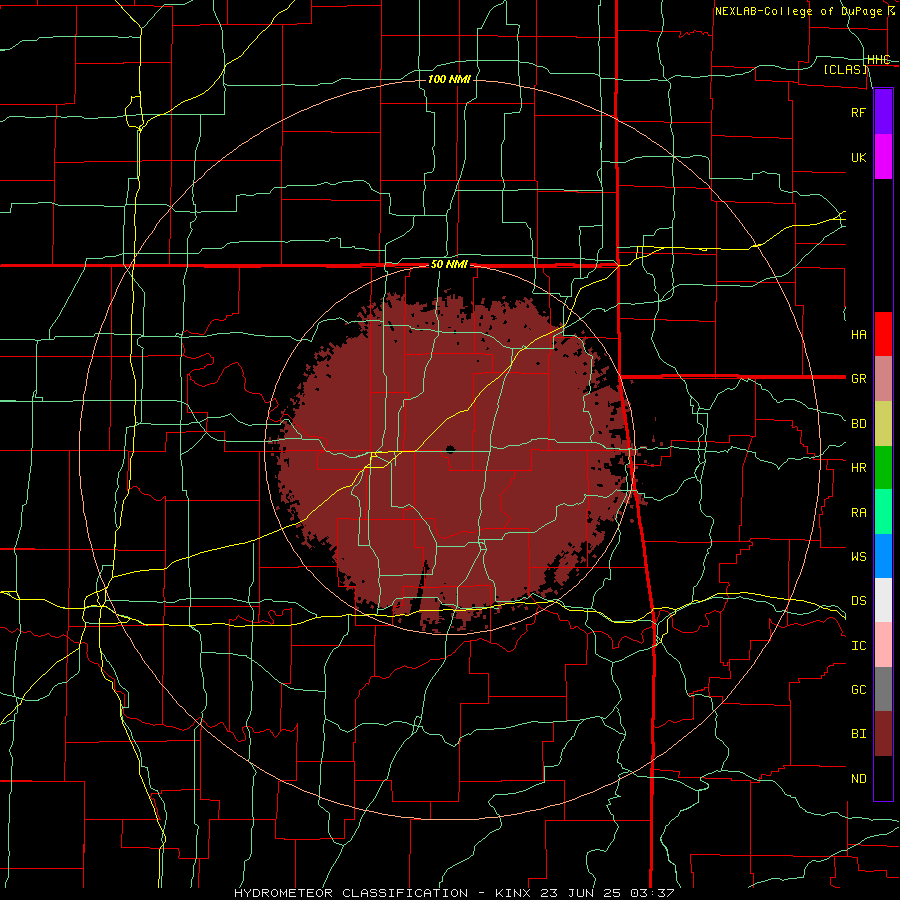Click the RA legend label
Image resolution: width=900 pixels, height=900 pixels.
859,513
